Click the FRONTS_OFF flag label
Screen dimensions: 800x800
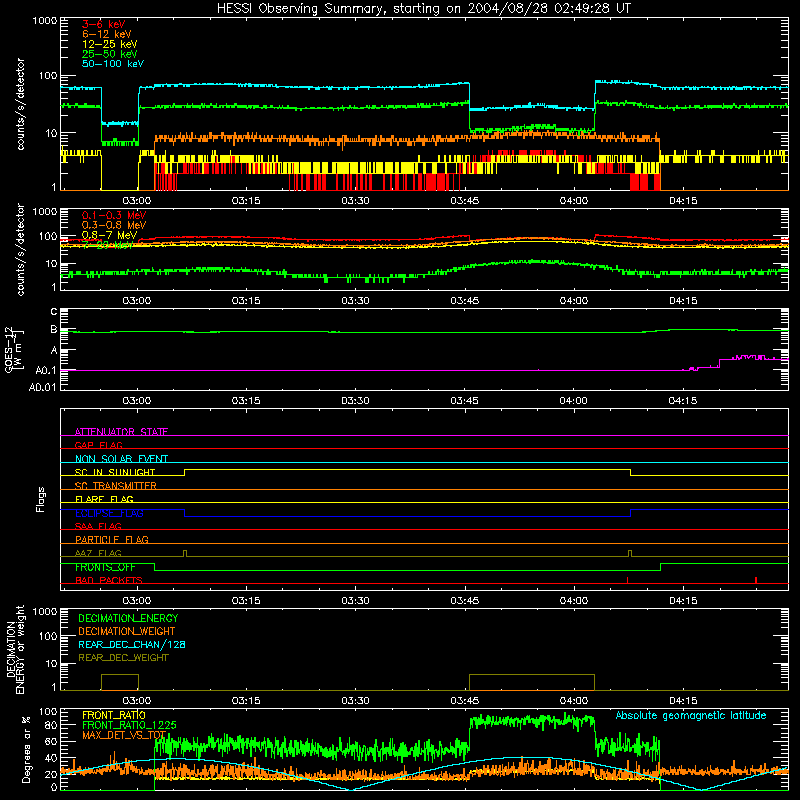(105, 567)
